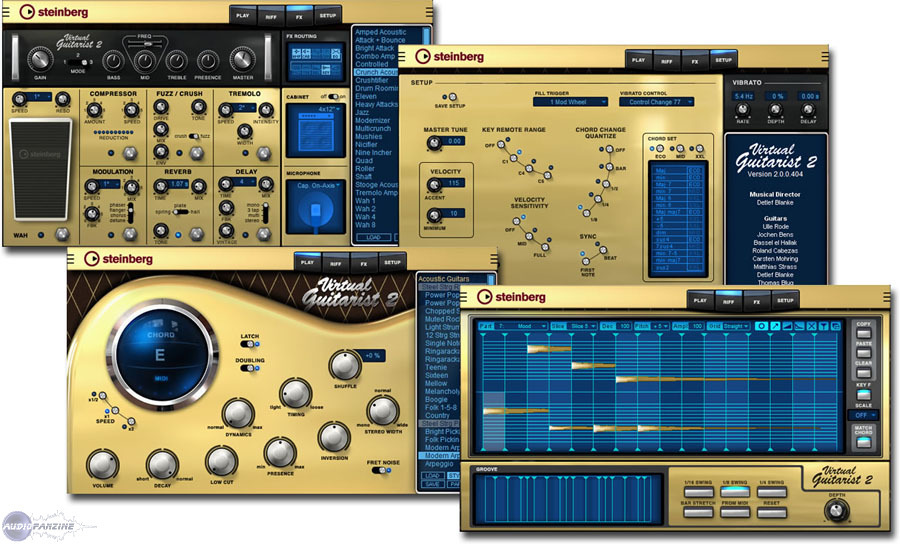
Task: Click the Paste button in Riff window
Action: (x=863, y=353)
